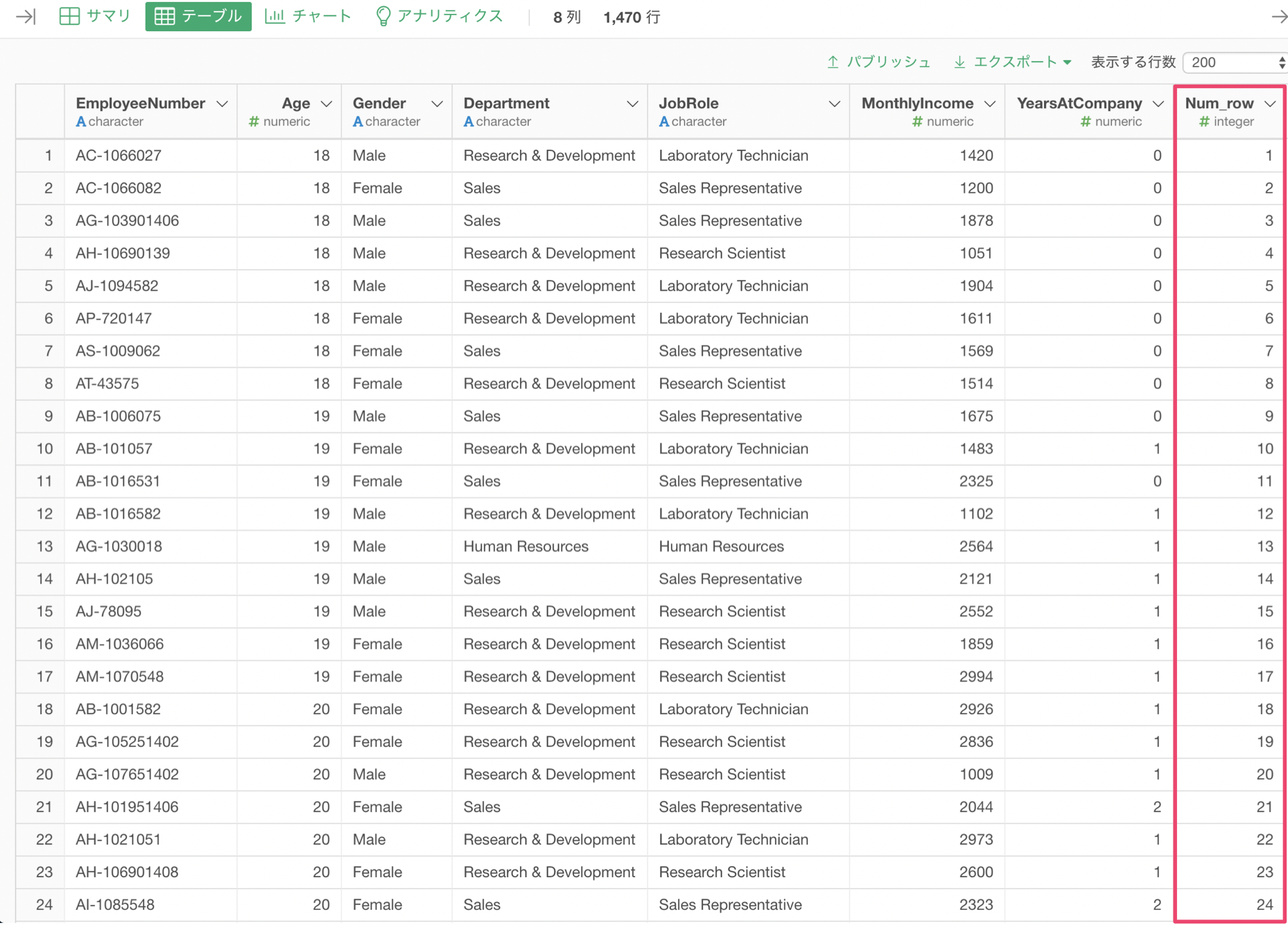Select MonthlyIncome cell 1009
1288x925 pixels.
coord(927,775)
